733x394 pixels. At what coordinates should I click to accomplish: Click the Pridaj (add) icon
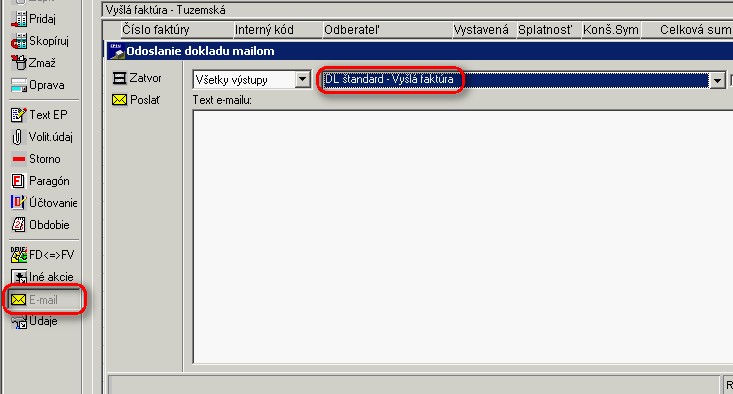pos(19,19)
